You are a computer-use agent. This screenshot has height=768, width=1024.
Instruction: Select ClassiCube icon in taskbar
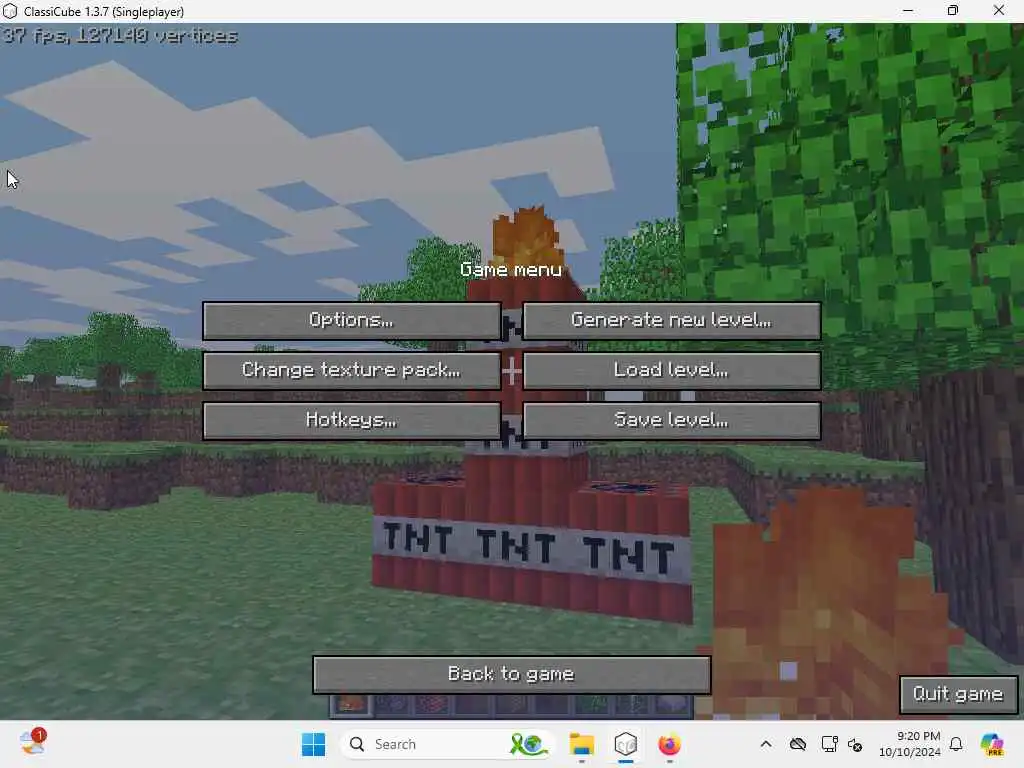point(626,744)
